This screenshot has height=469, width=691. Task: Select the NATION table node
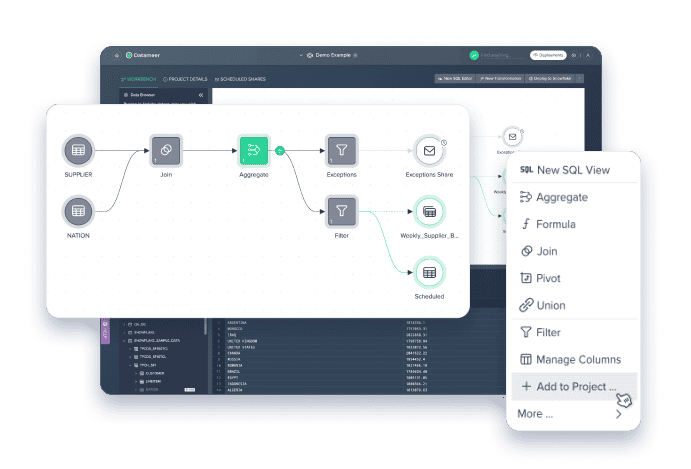[x=78, y=211]
